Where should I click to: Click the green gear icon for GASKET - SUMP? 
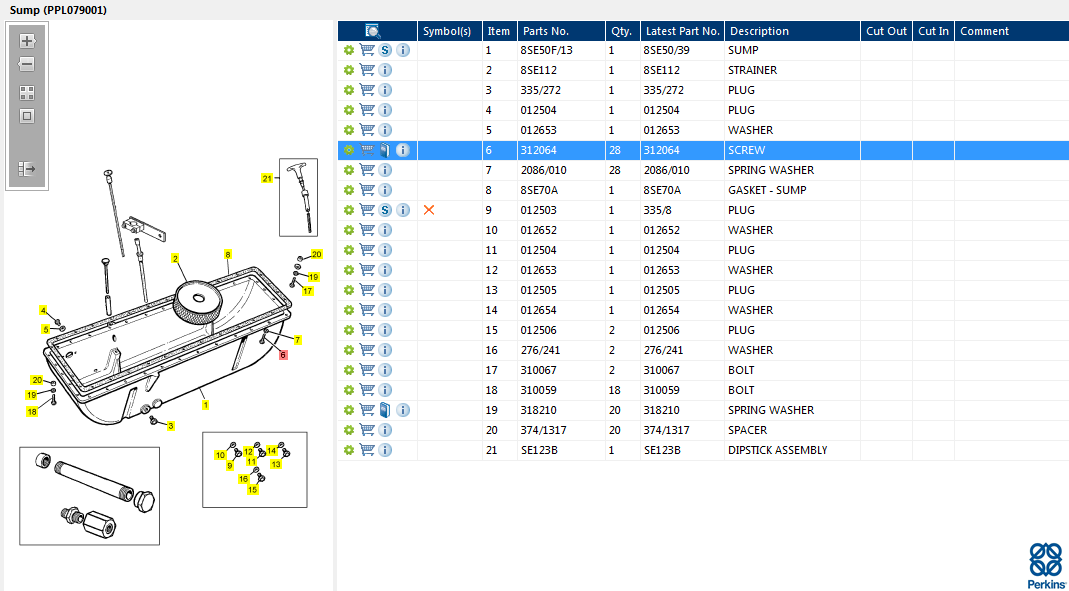click(x=349, y=190)
